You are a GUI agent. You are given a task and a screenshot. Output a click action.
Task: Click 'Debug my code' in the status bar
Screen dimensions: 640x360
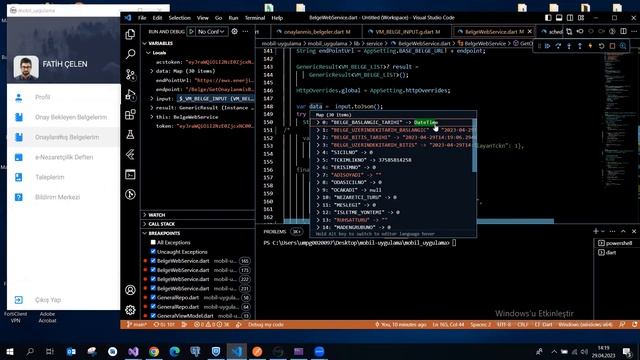(266, 324)
